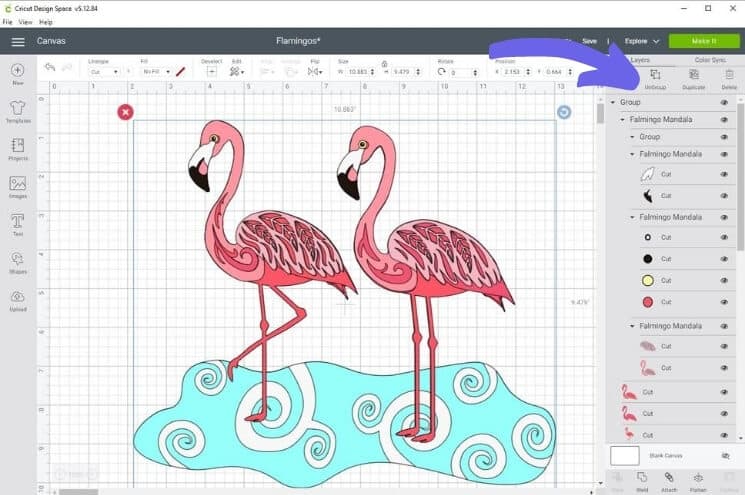Image resolution: width=745 pixels, height=495 pixels.
Task: Switch to the Color Sync tab
Action: [710, 60]
